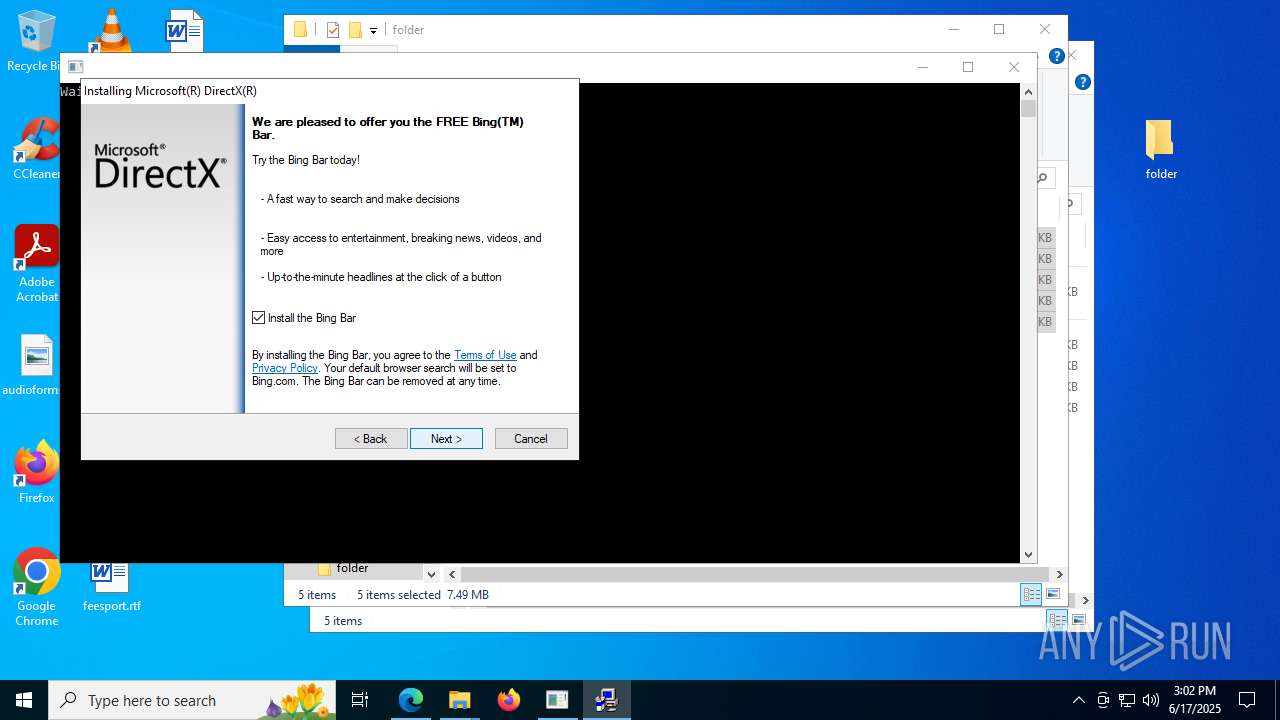Open the Customize Quick Access Toolbar dropdown

373,31
